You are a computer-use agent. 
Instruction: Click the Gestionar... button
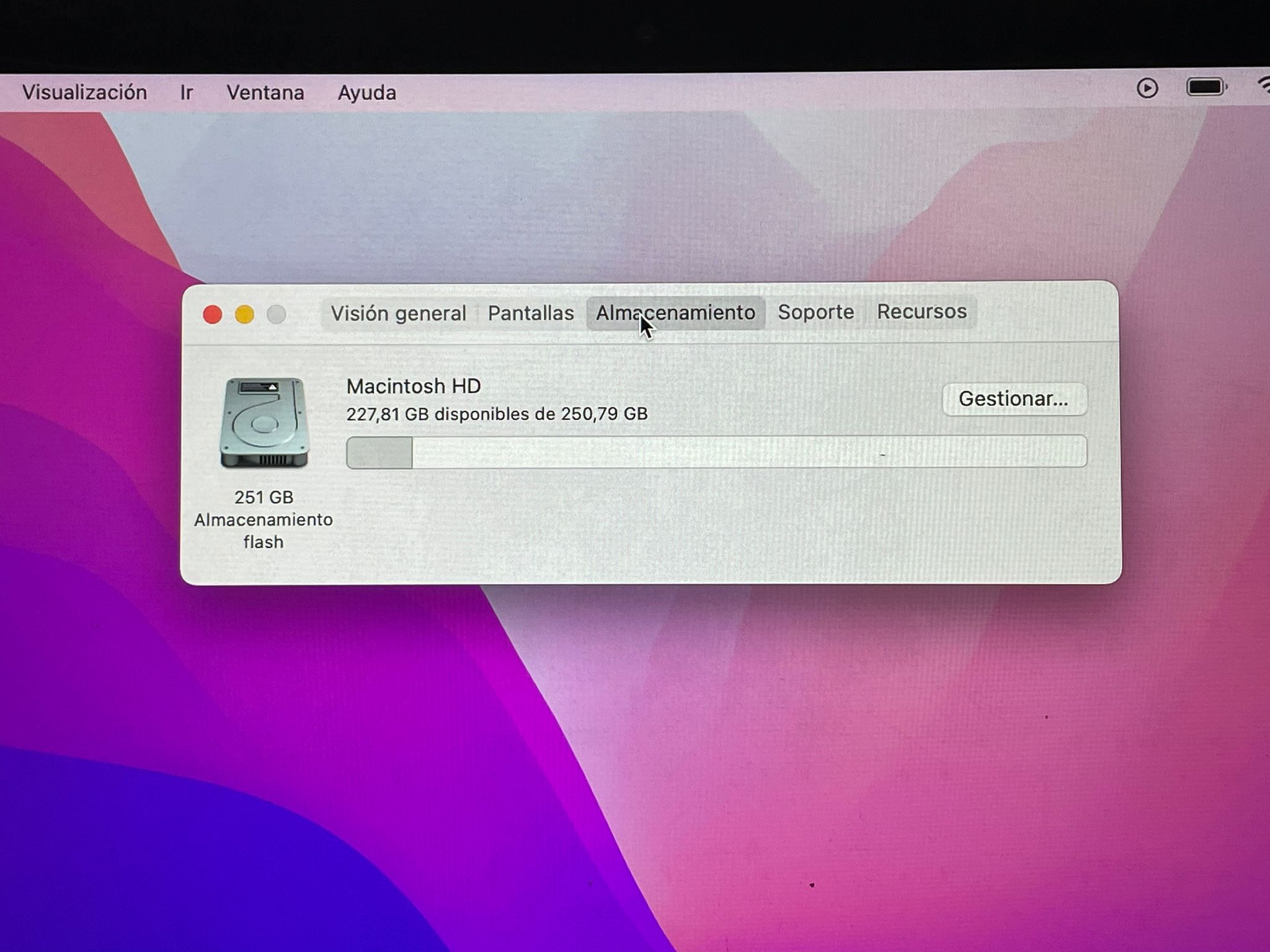click(1013, 399)
